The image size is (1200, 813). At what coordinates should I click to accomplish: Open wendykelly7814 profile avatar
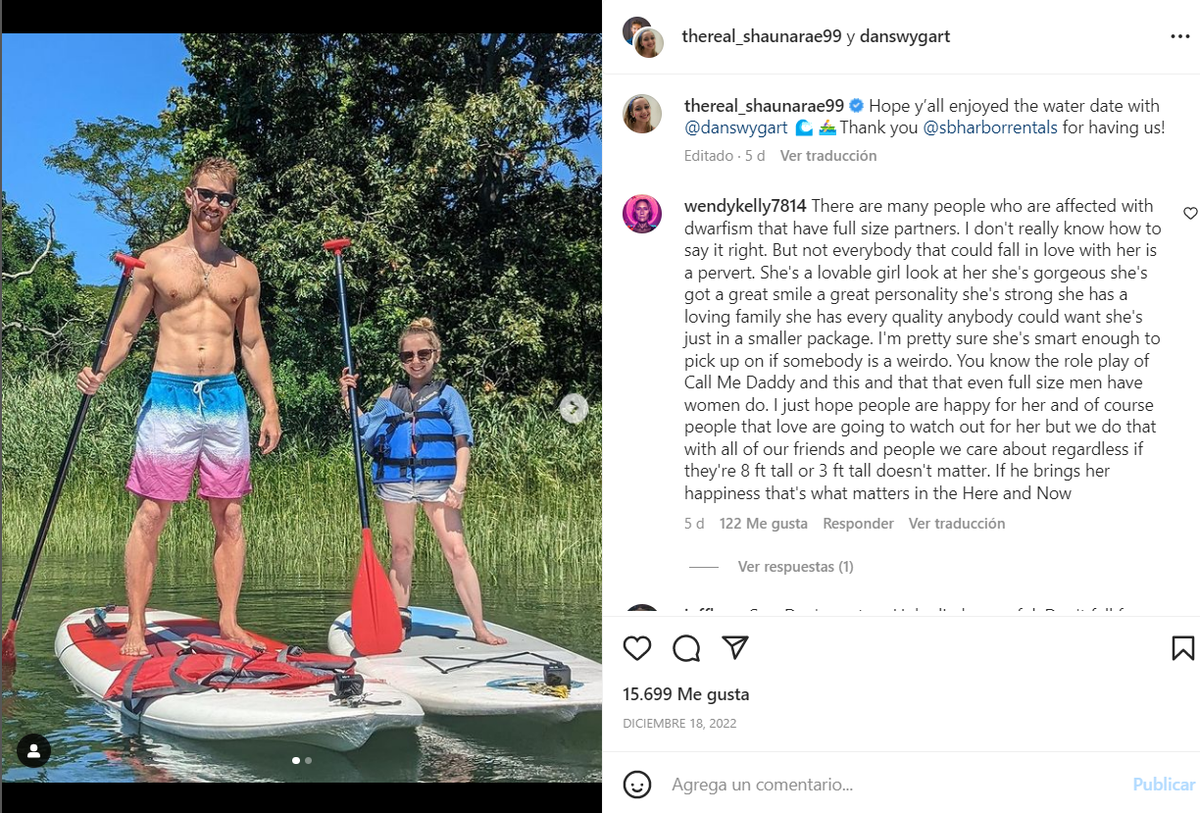click(642, 214)
